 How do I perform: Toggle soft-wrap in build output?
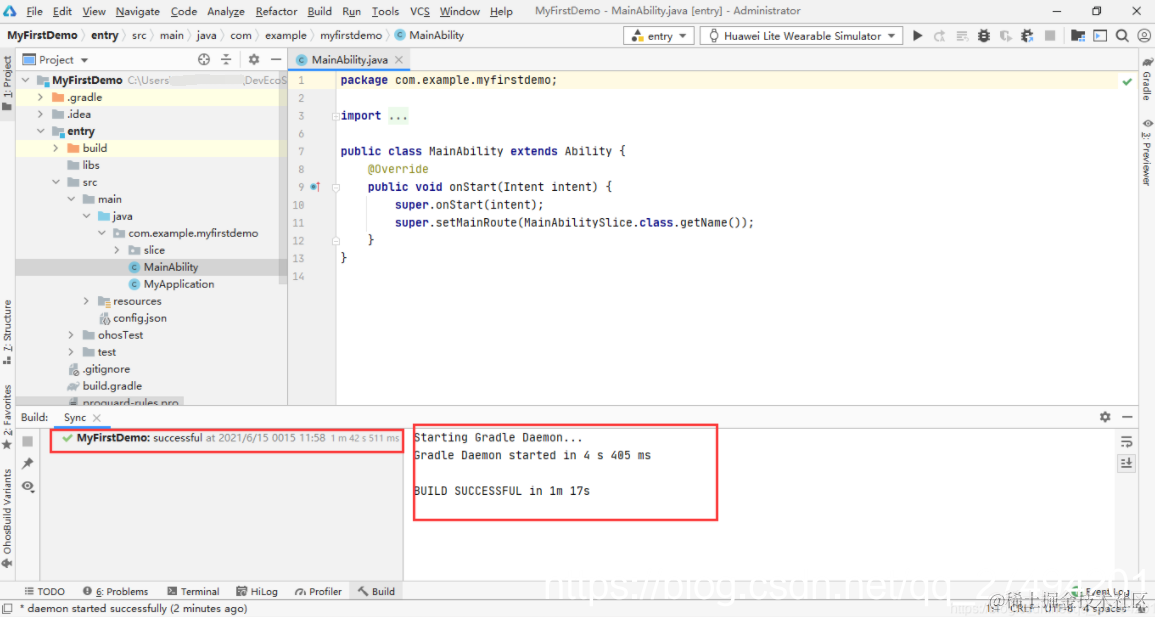coord(1126,442)
